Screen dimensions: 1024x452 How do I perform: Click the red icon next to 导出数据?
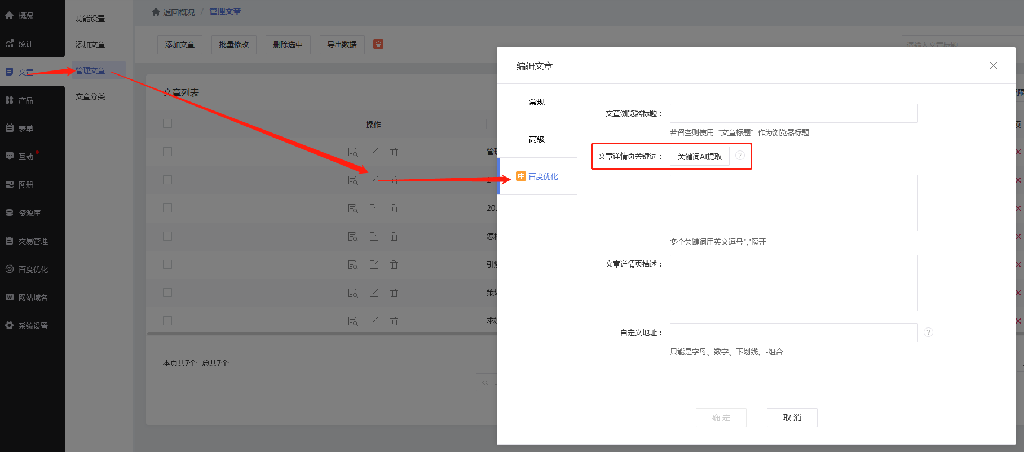pos(378,44)
